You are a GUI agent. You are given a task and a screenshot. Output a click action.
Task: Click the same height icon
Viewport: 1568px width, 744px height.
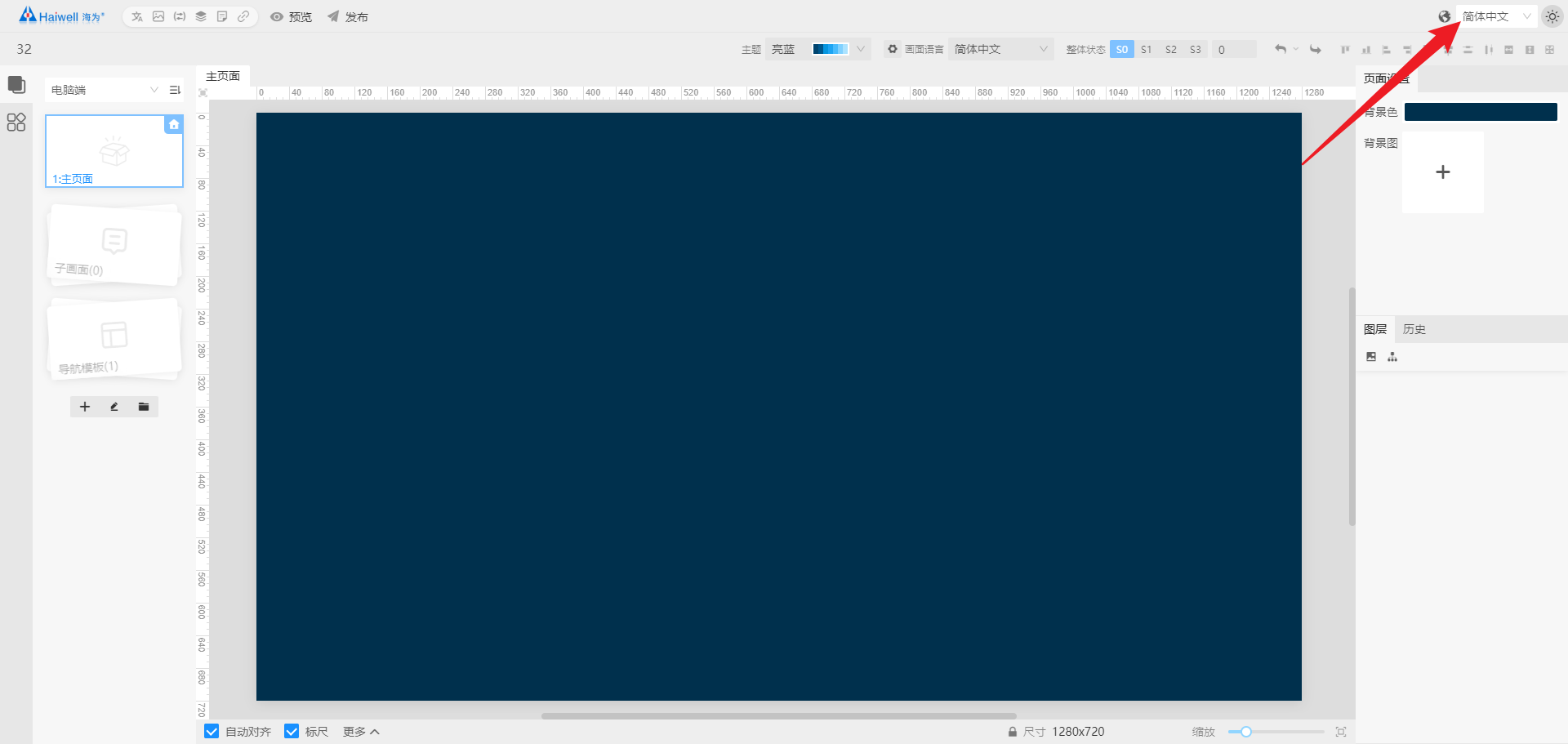click(x=1529, y=50)
